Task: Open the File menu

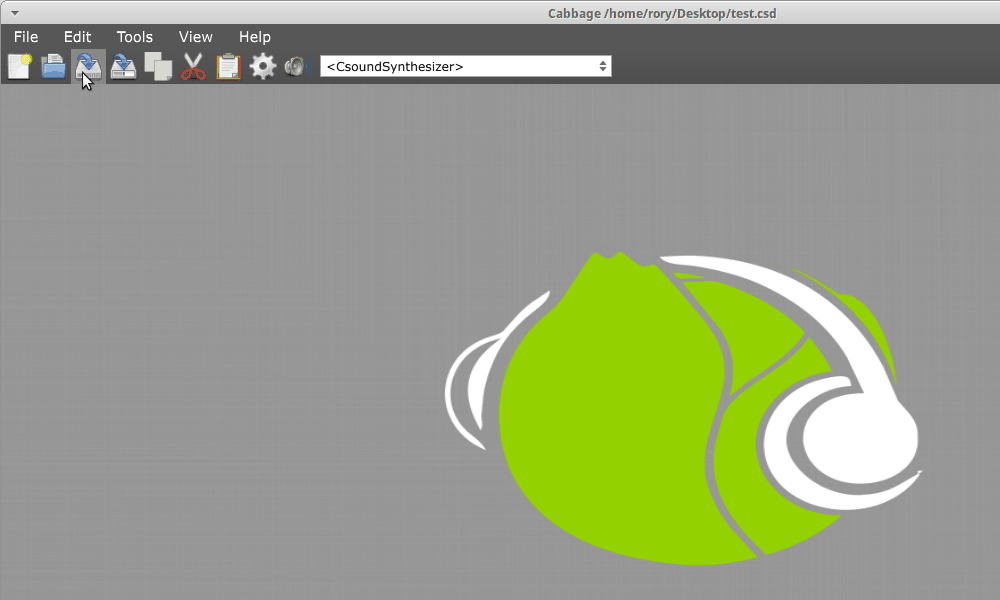Action: click(26, 37)
